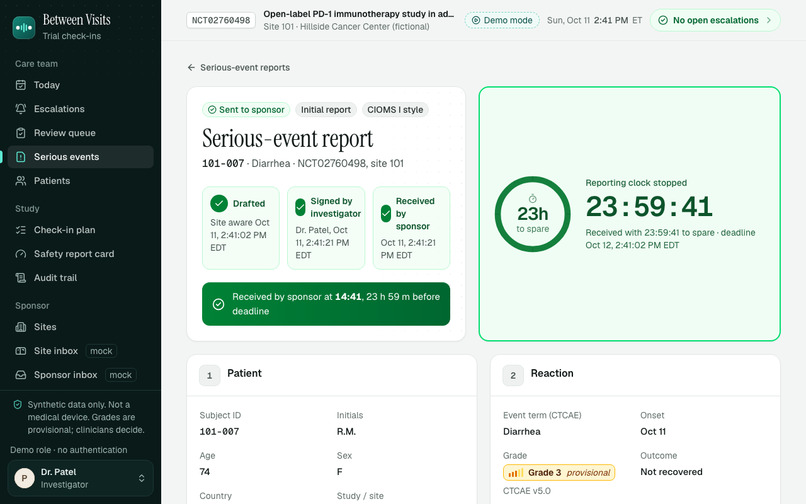The width and height of the screenshot is (806, 504).
Task: Click the green Received by sponsor banner
Action: (326, 304)
